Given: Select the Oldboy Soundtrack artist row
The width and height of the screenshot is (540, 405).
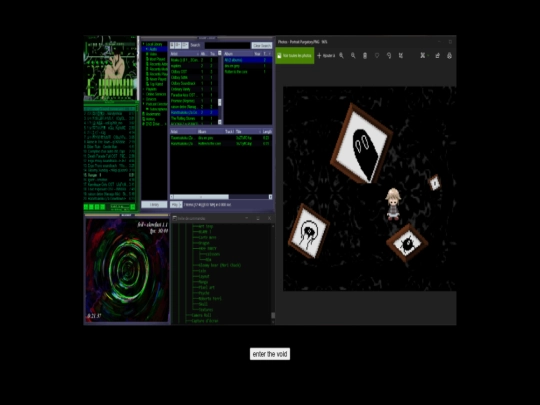Looking at the screenshot, I should (x=194, y=83).
